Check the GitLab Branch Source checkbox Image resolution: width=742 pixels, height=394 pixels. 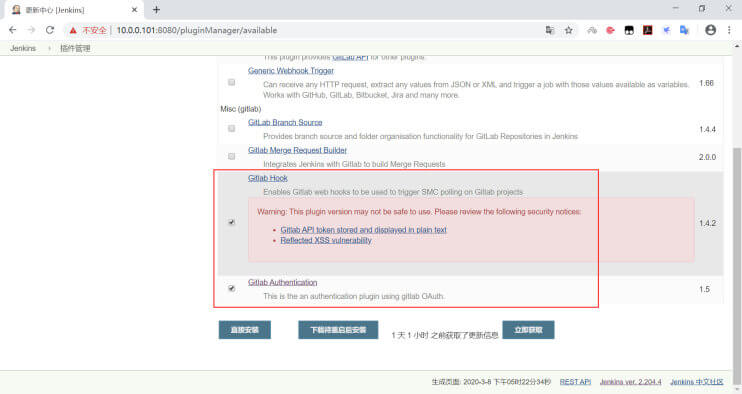coord(231,129)
